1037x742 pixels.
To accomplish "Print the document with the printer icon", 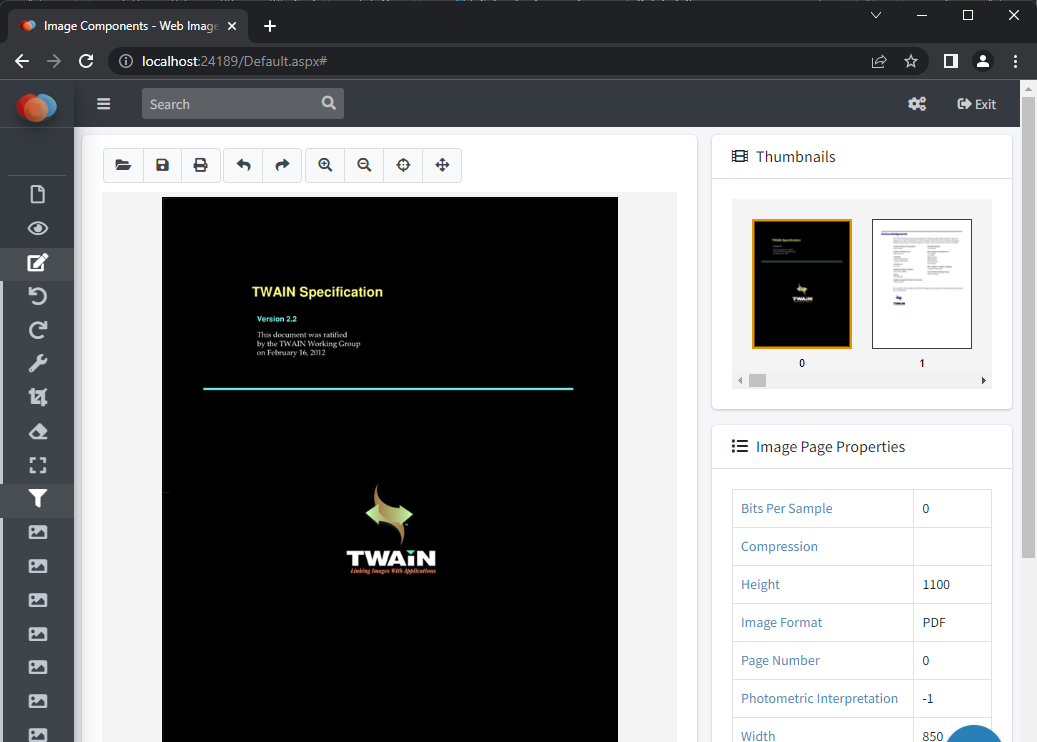I will pyautogui.click(x=200, y=165).
